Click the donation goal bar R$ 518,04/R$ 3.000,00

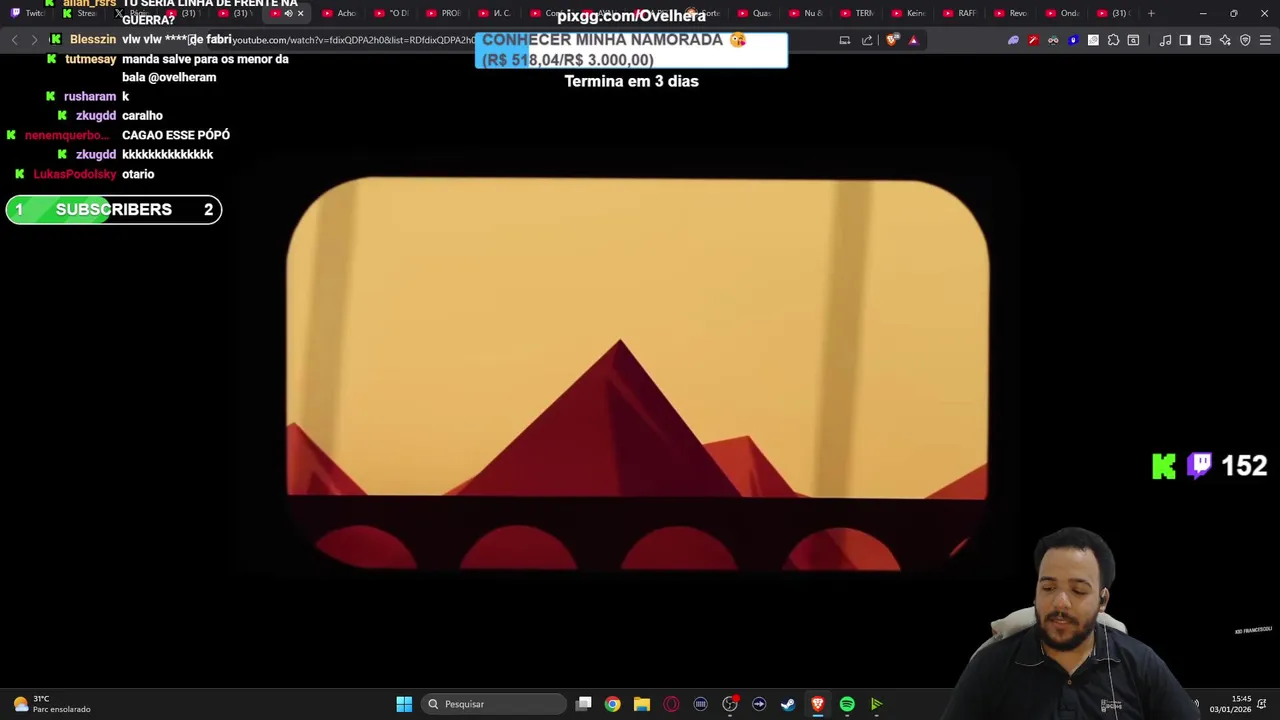[x=631, y=50]
